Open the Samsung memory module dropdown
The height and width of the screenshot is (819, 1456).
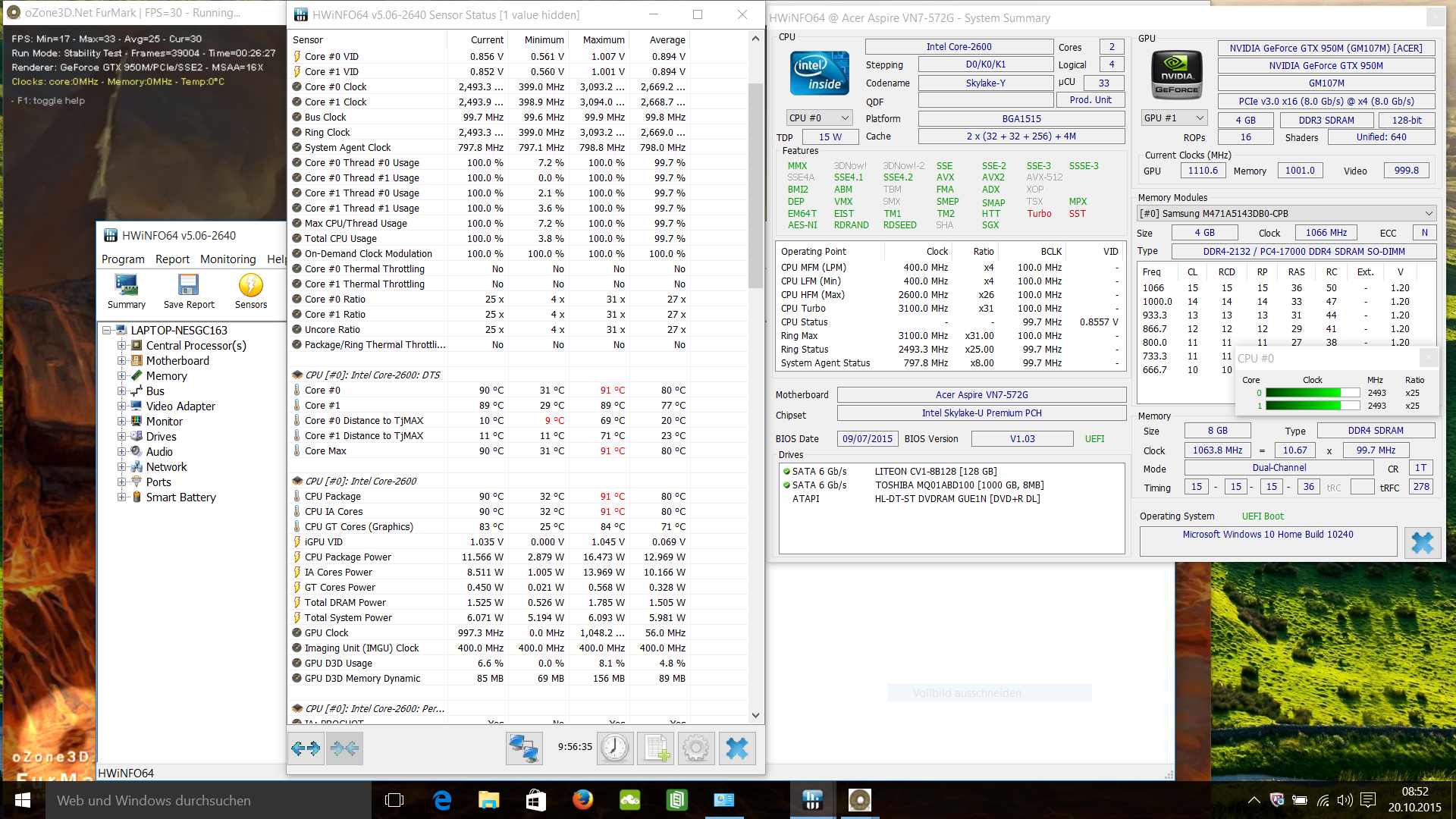(x=1286, y=213)
